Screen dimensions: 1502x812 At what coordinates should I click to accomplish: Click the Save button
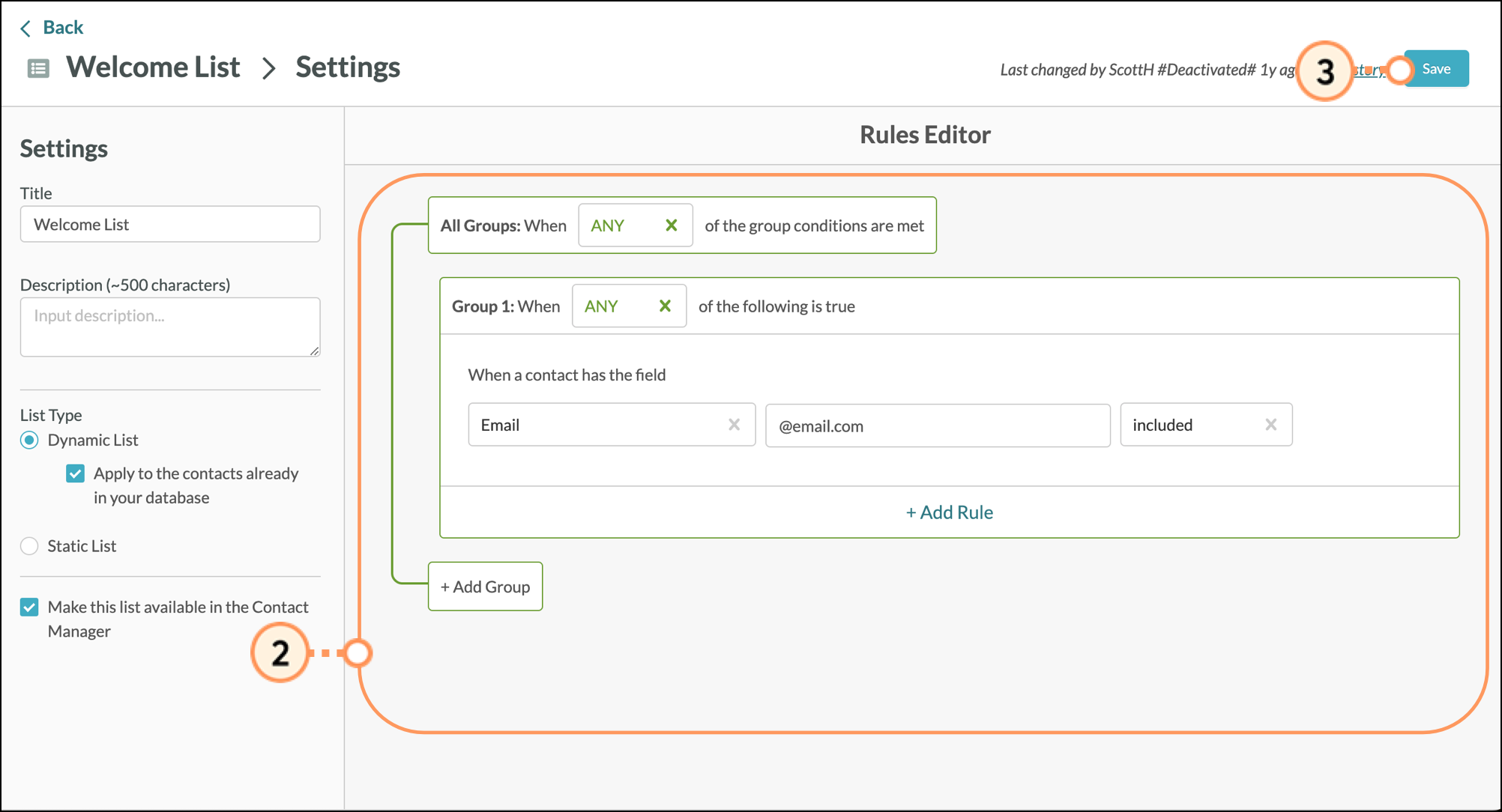[x=1436, y=69]
